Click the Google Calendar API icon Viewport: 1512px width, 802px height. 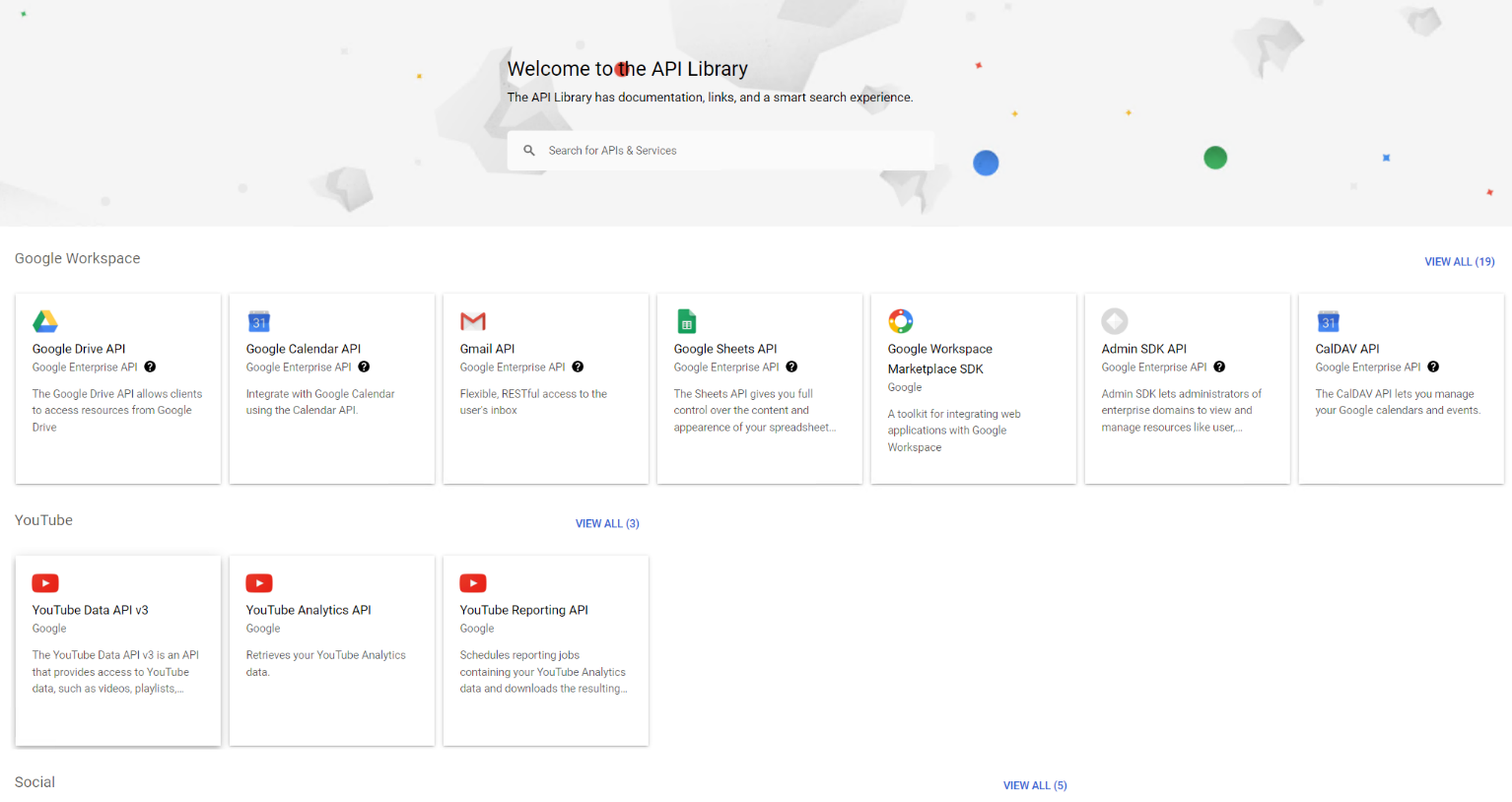click(x=258, y=320)
